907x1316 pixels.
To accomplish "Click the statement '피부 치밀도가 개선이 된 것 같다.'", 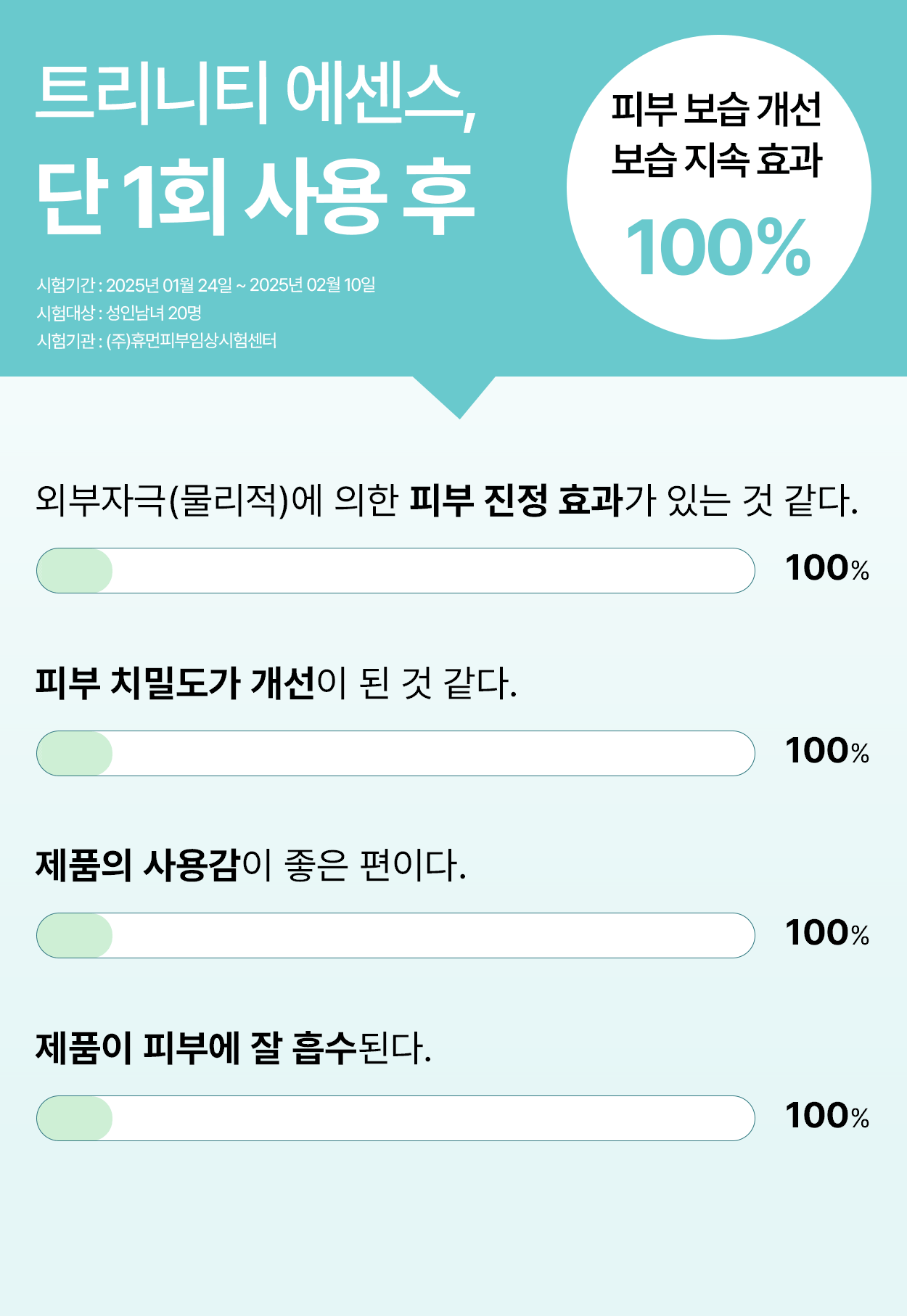I will tap(276, 683).
